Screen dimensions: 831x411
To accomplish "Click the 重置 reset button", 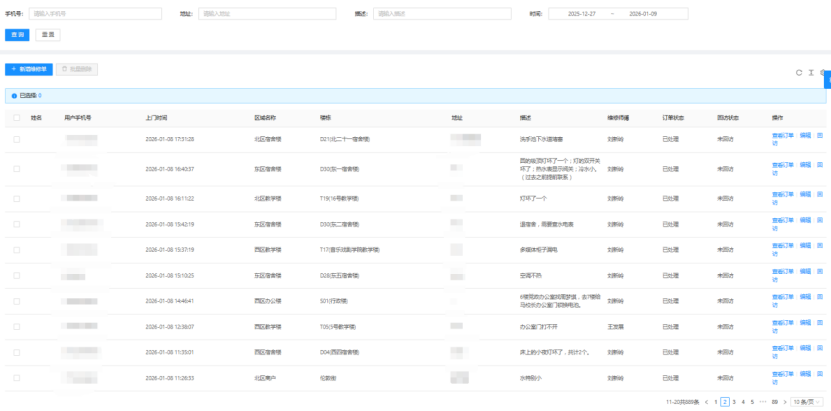I will coord(48,34).
